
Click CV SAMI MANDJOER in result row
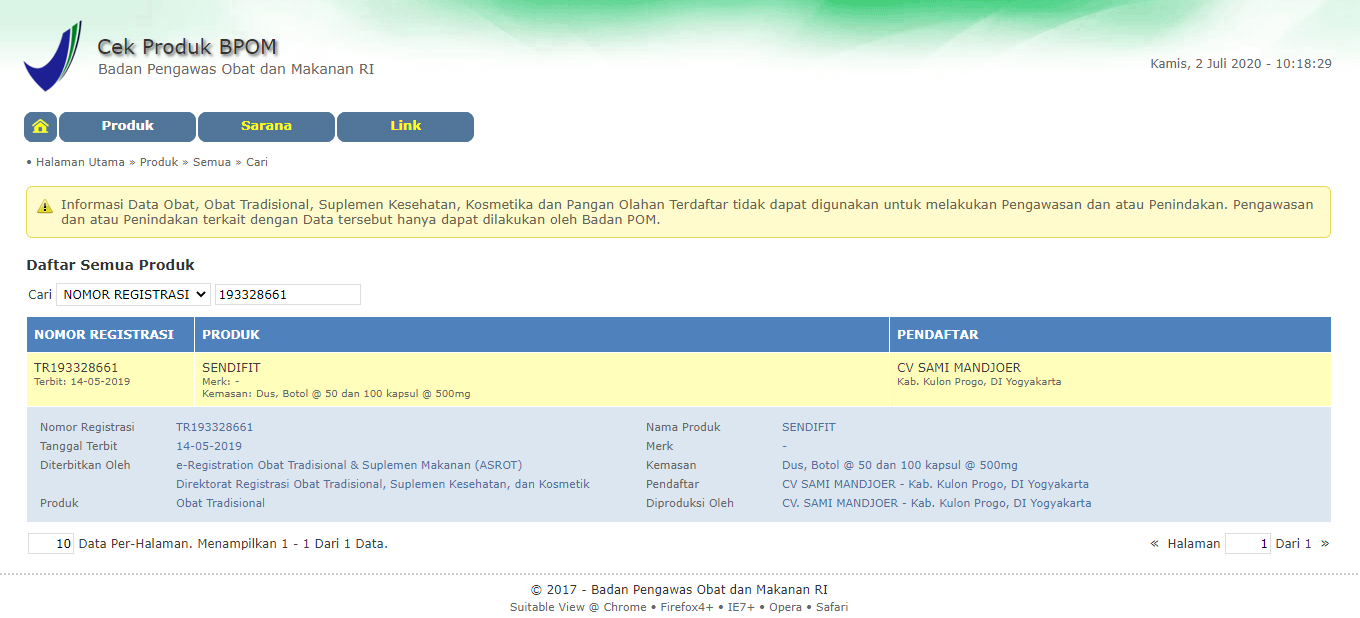click(x=959, y=368)
